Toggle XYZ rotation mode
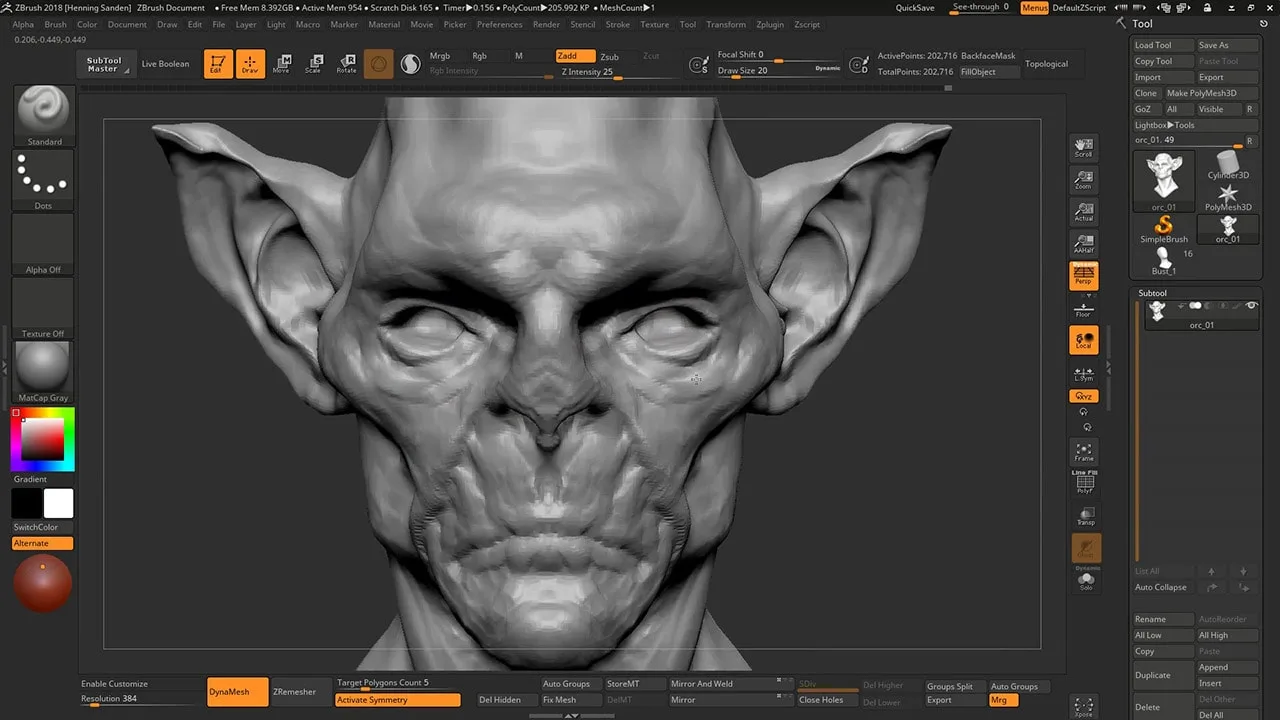The width and height of the screenshot is (1280, 720). click(x=1084, y=396)
